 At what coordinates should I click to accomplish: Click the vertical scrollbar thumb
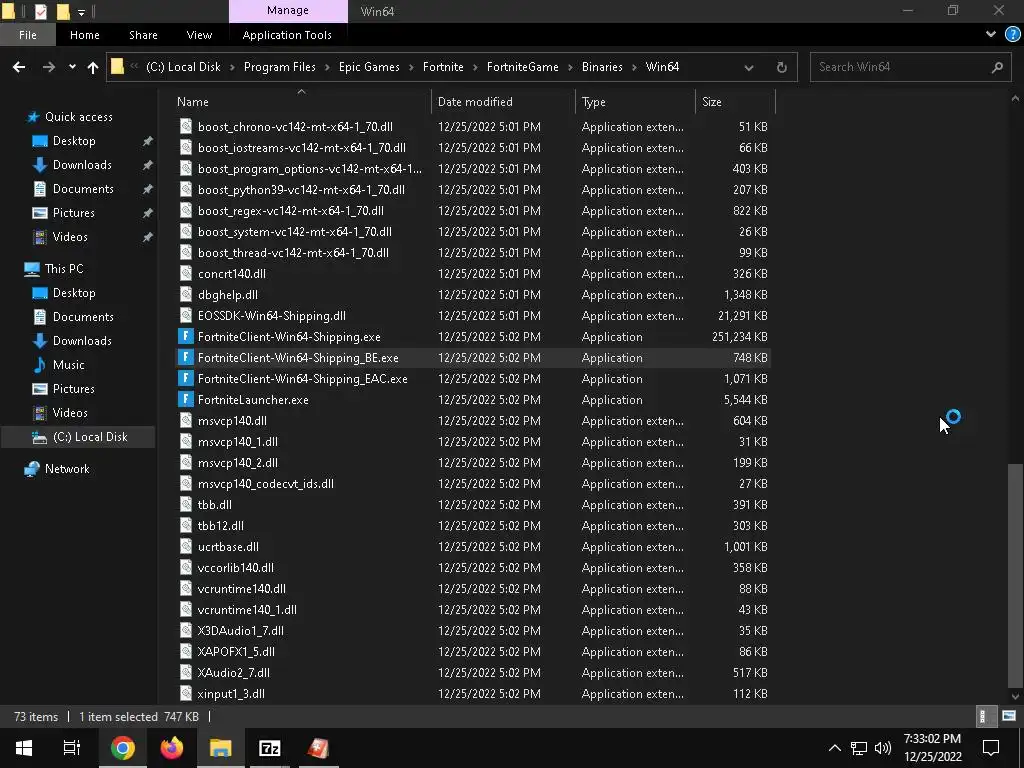click(1015, 575)
